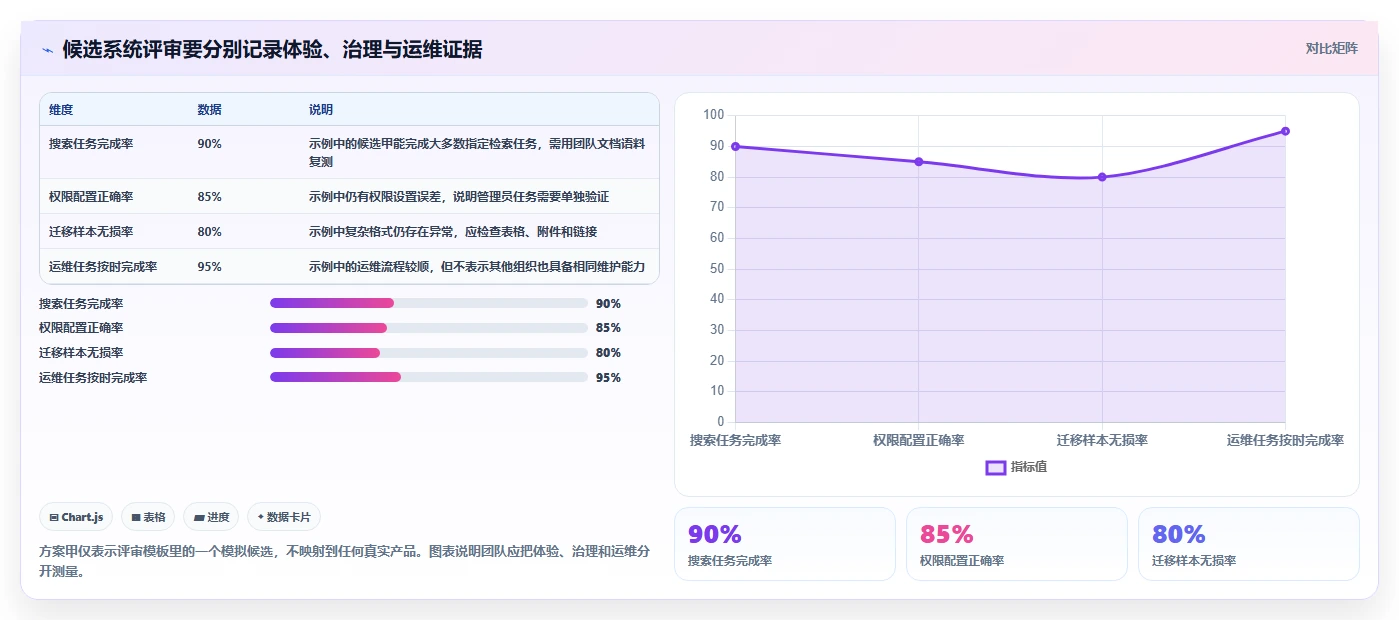Click the 维度 column header
This screenshot has width=1399, height=620.
pyautogui.click(x=61, y=109)
